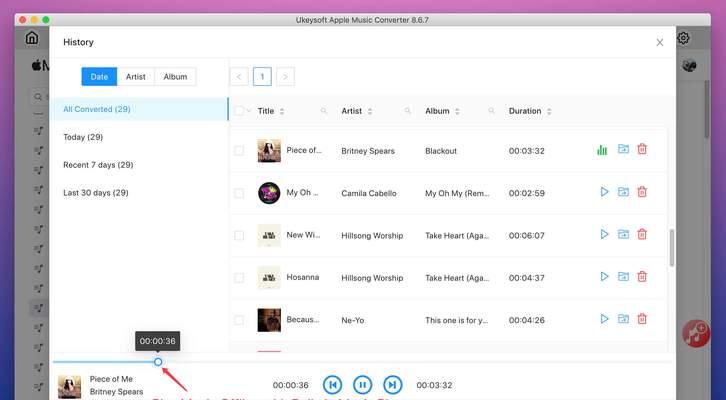Tick the checkbox for New Wine row
Screen dimensions: 726x400
click(239, 236)
